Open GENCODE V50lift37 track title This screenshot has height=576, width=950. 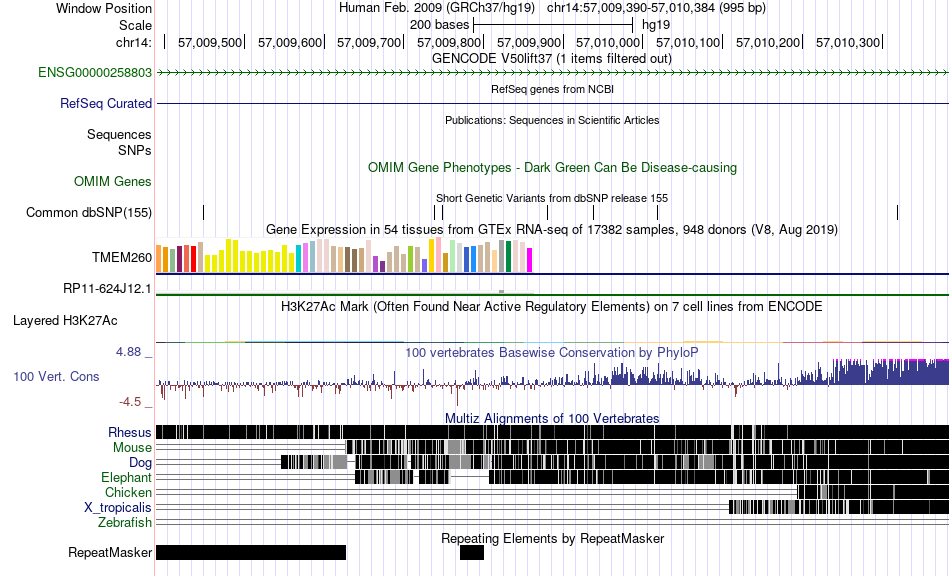pyautogui.click(x=552, y=59)
